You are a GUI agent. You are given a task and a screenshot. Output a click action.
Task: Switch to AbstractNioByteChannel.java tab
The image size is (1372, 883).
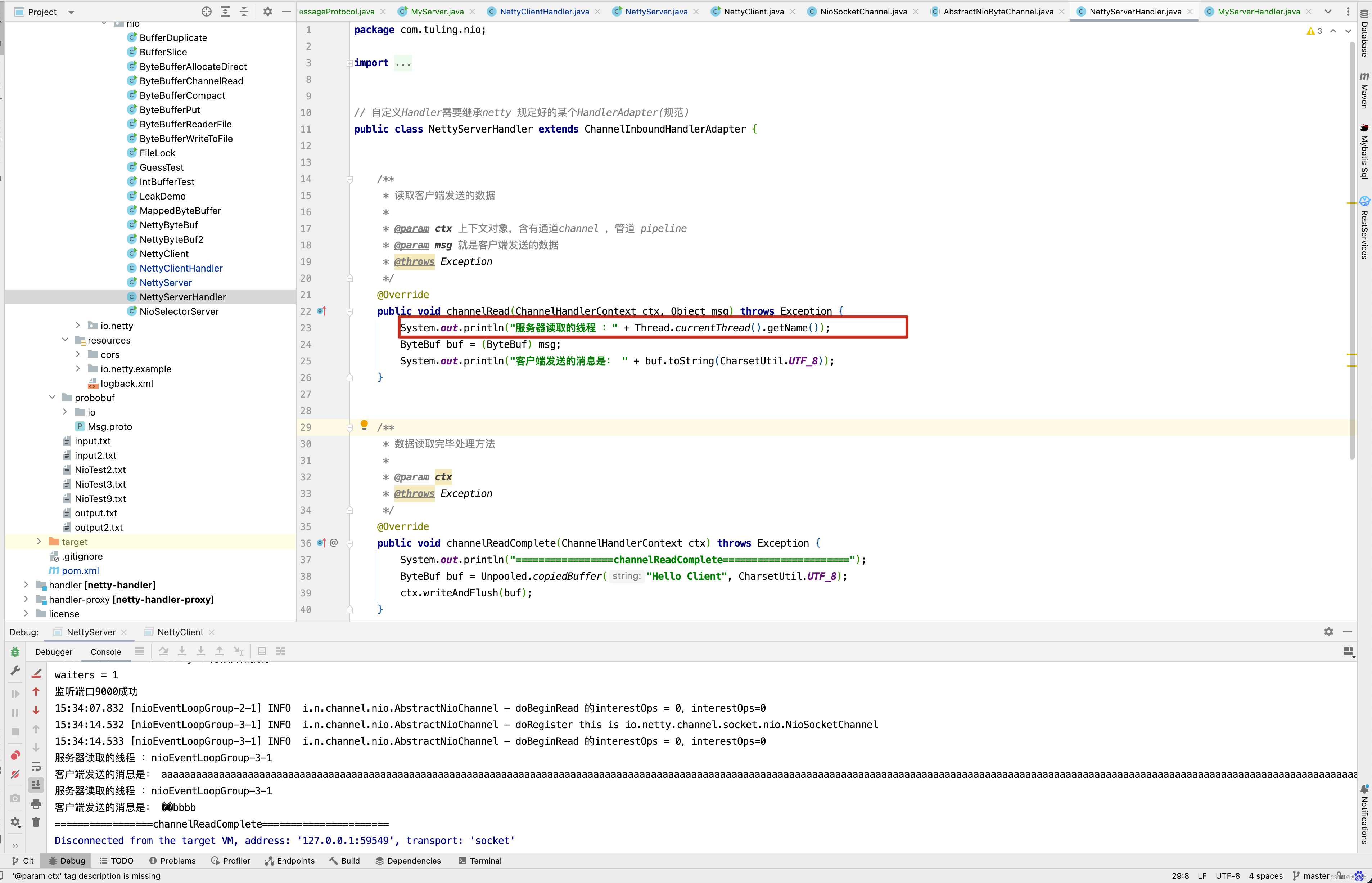(998, 12)
